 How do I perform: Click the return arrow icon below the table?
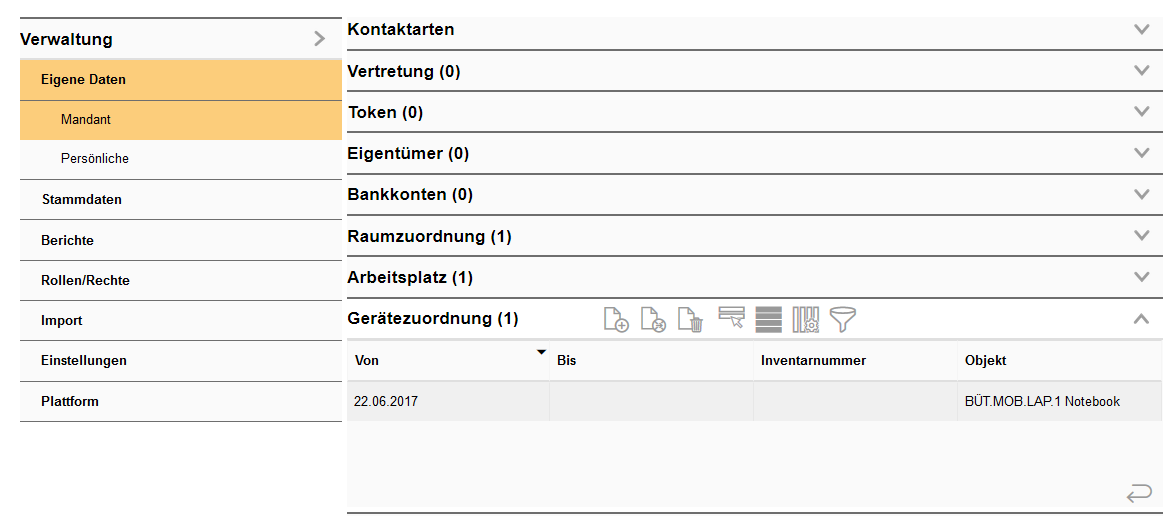(1138, 492)
